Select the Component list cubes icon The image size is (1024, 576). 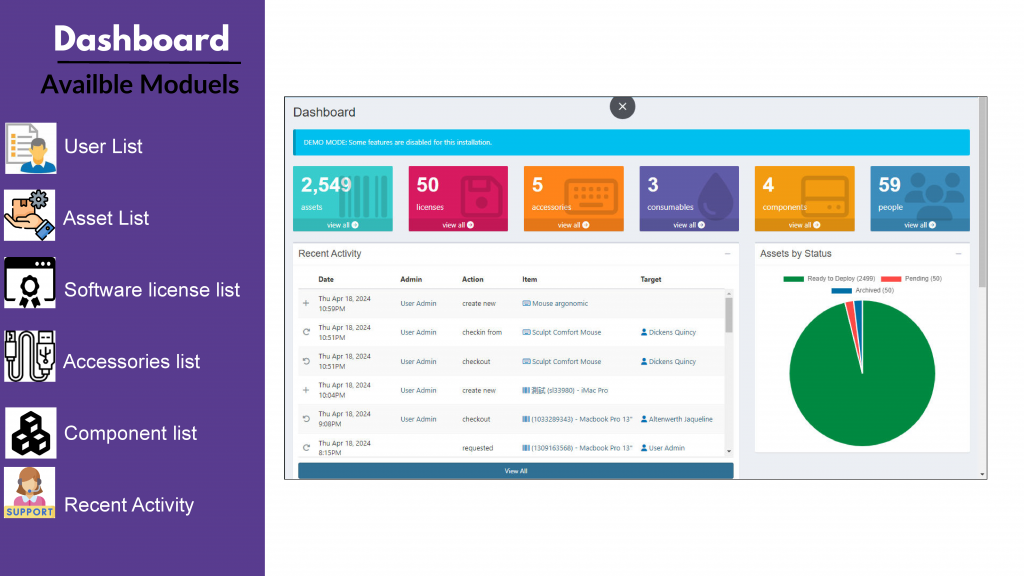(30, 433)
